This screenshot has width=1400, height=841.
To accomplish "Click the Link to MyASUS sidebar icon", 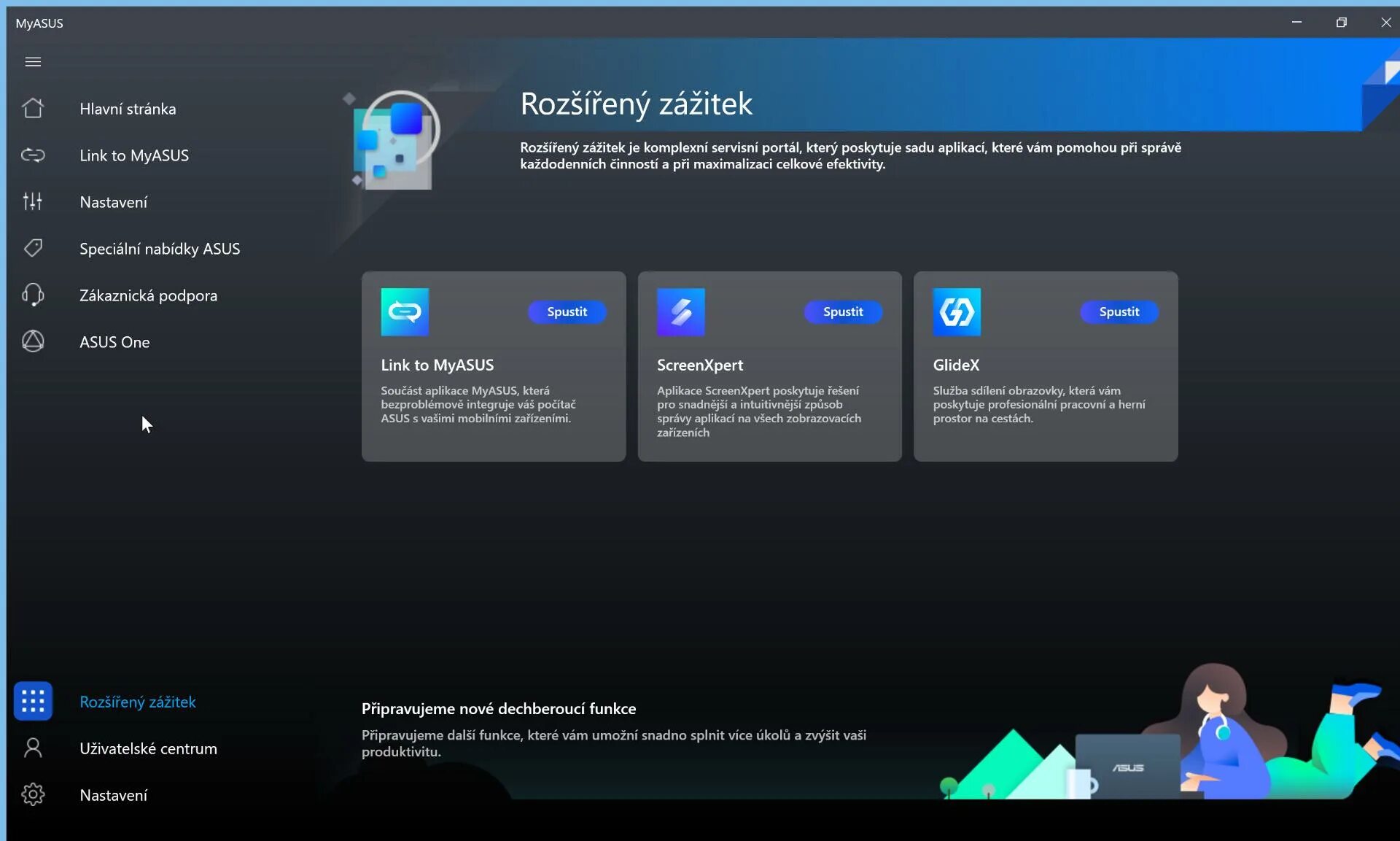I will [33, 155].
